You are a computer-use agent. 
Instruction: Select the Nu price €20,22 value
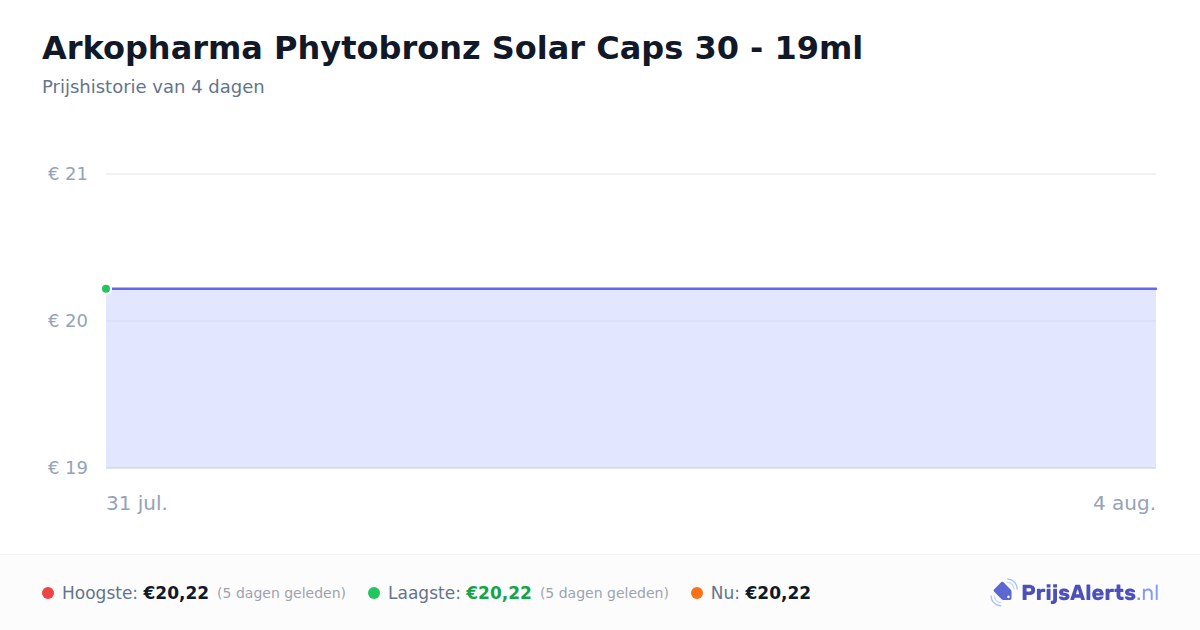coord(778,593)
